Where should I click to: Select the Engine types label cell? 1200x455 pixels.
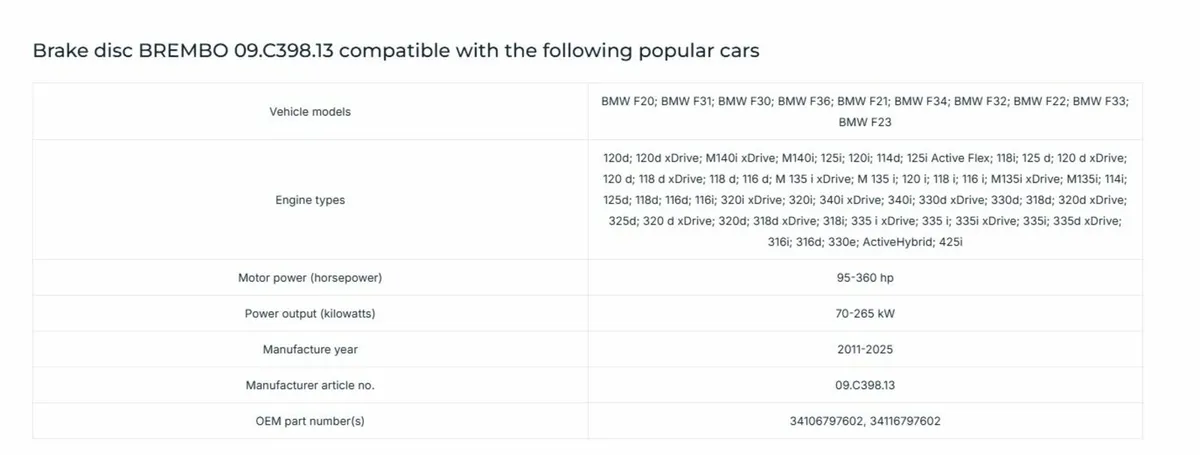(310, 200)
